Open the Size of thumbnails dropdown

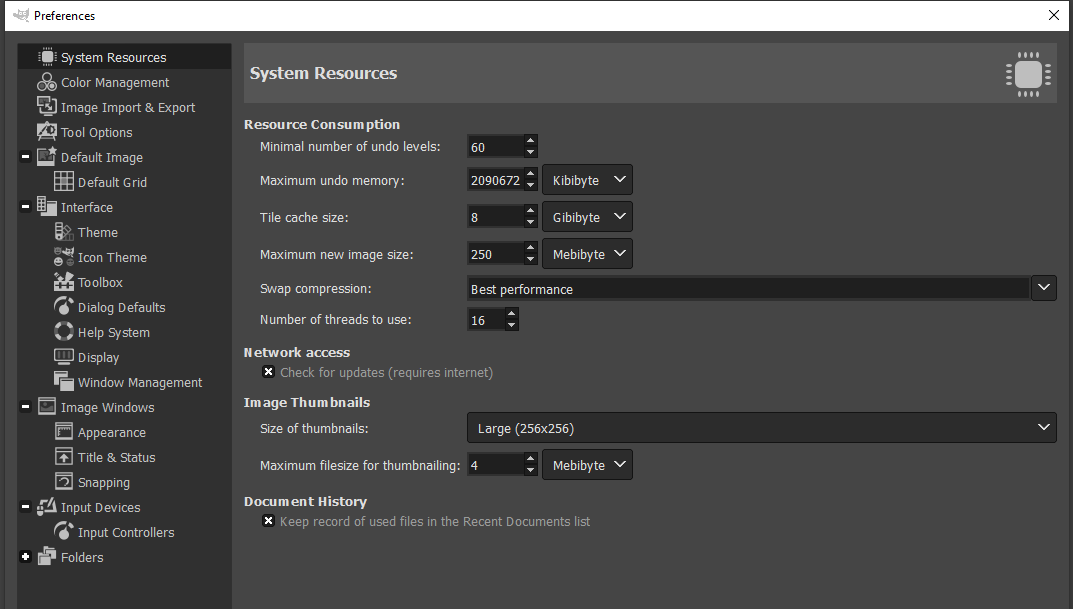coord(760,428)
